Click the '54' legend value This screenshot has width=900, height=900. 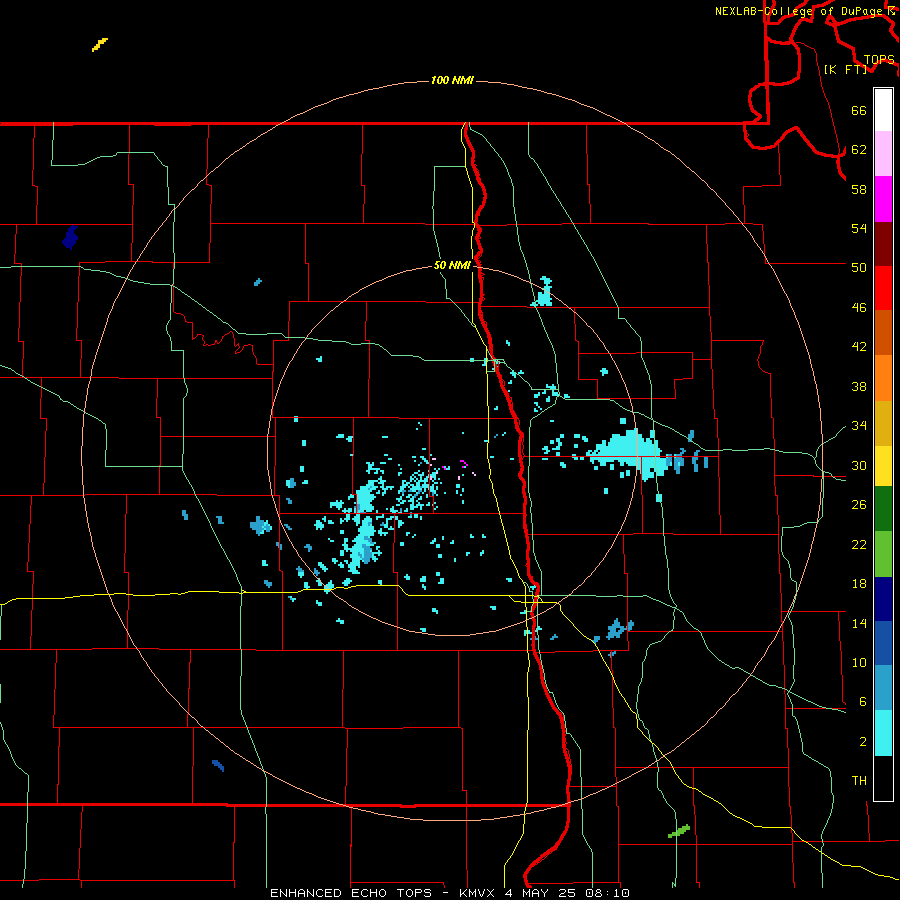pyautogui.click(x=859, y=228)
